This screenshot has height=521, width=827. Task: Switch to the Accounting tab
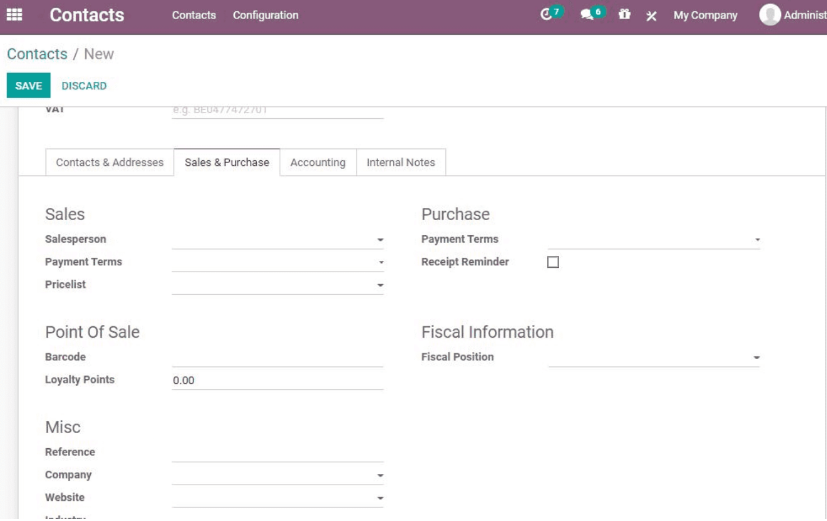click(318, 162)
